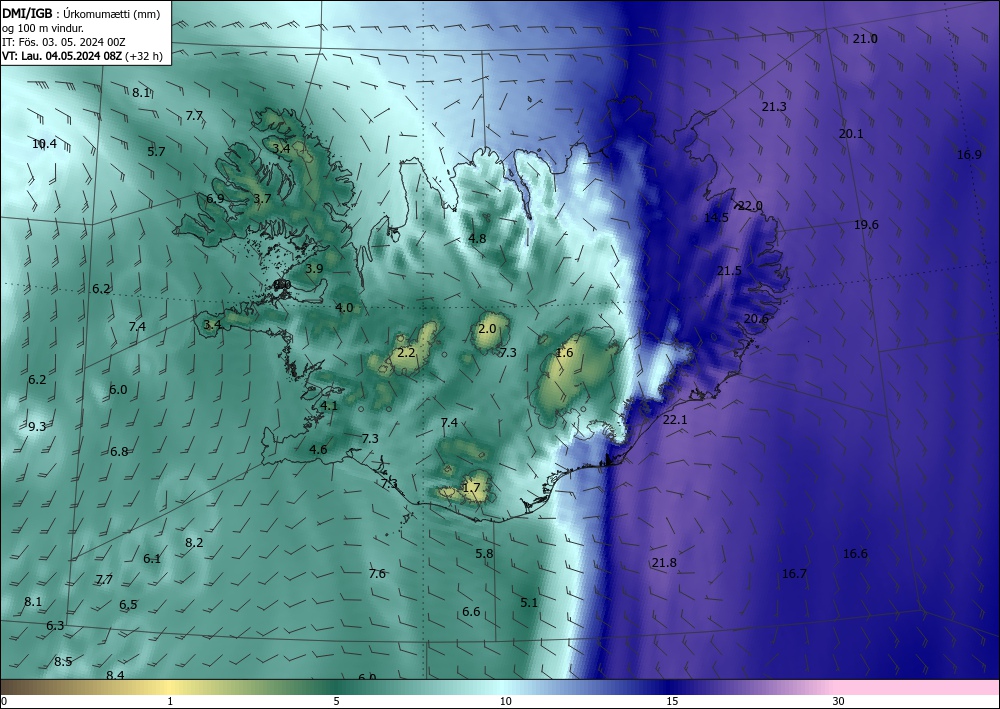
Task: Click the color scale label '10'
Action: coord(505,701)
